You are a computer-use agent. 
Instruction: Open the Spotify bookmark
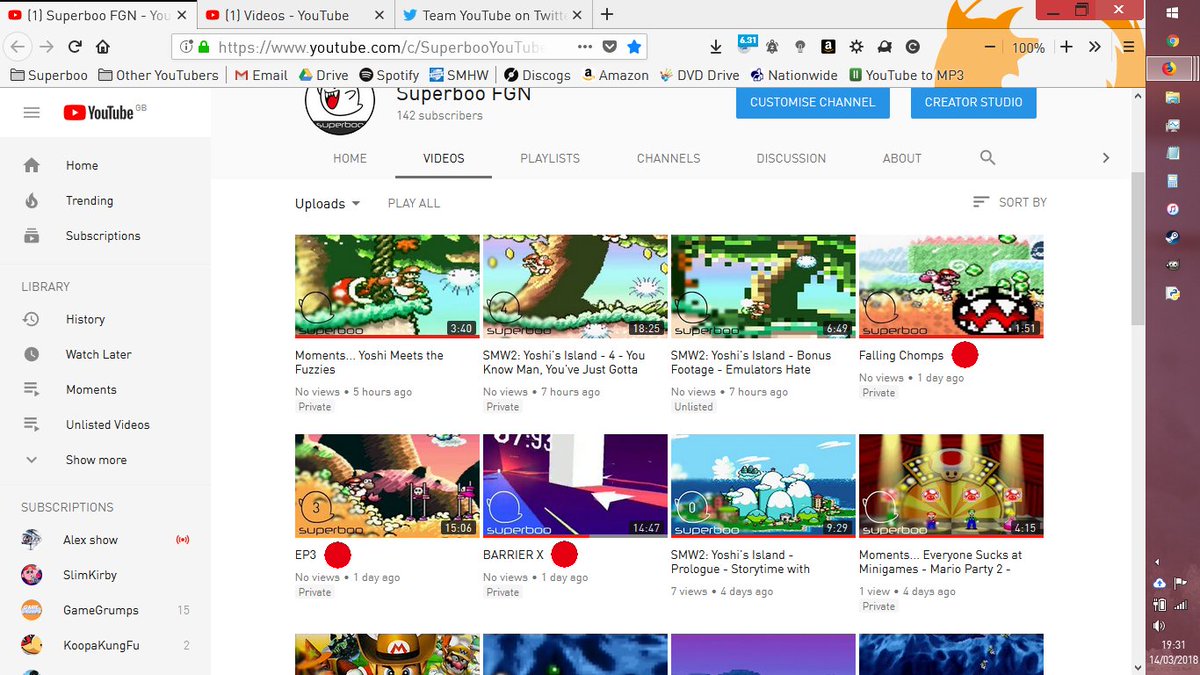tap(389, 75)
